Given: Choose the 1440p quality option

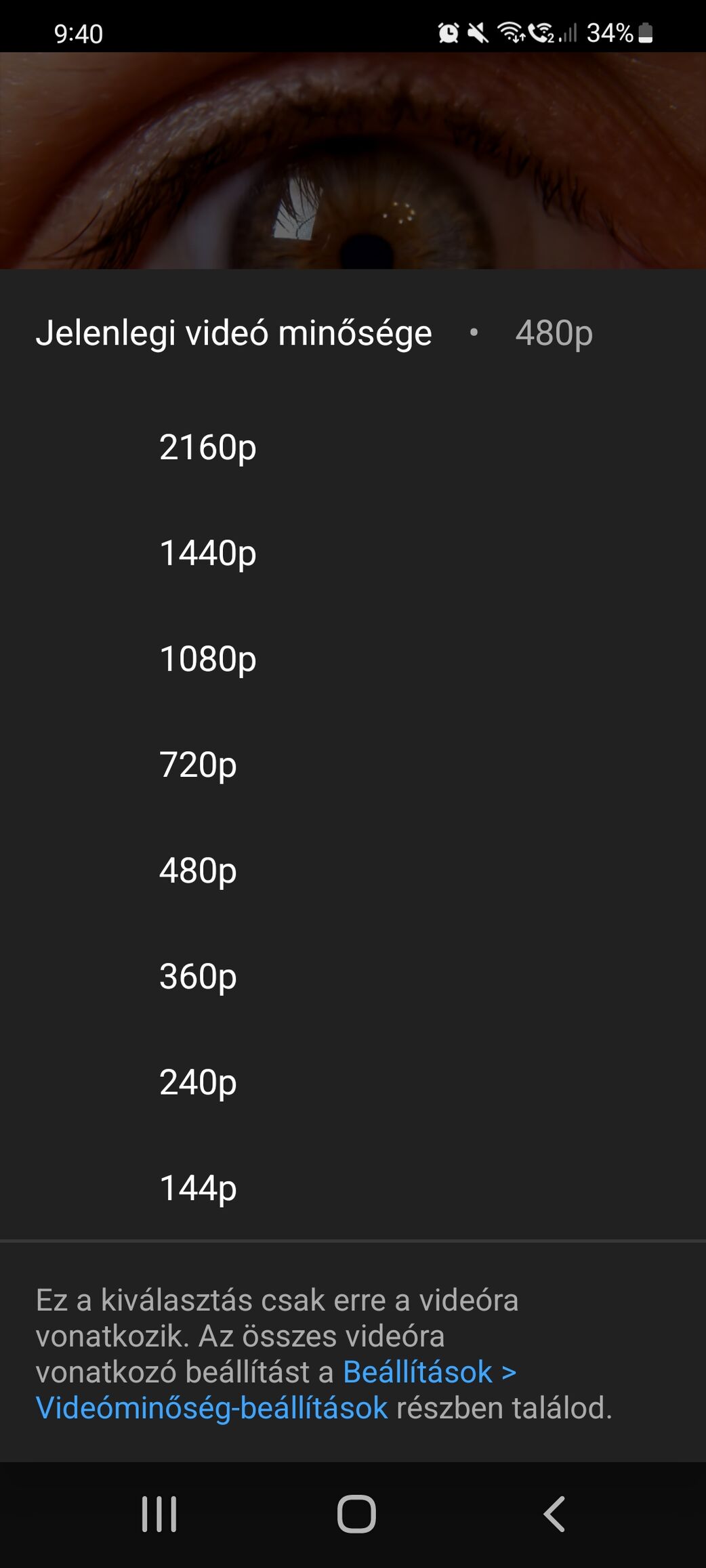Looking at the screenshot, I should click(207, 553).
